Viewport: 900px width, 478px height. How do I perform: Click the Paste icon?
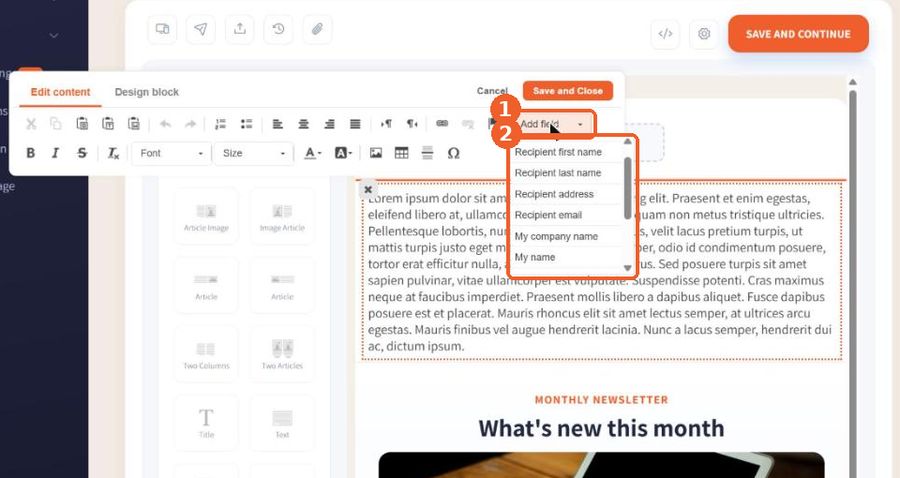pyautogui.click(x=82, y=123)
